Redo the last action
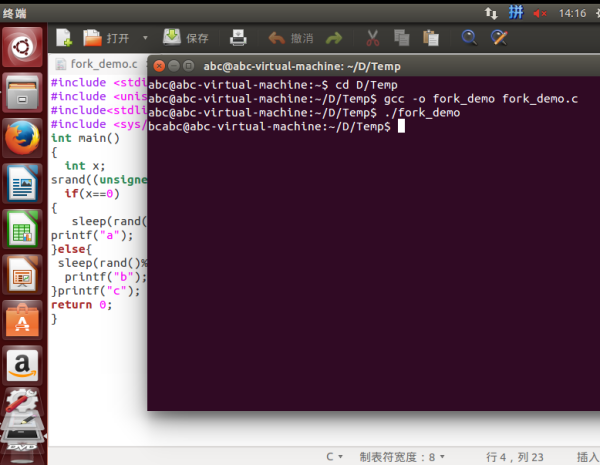 click(334, 38)
